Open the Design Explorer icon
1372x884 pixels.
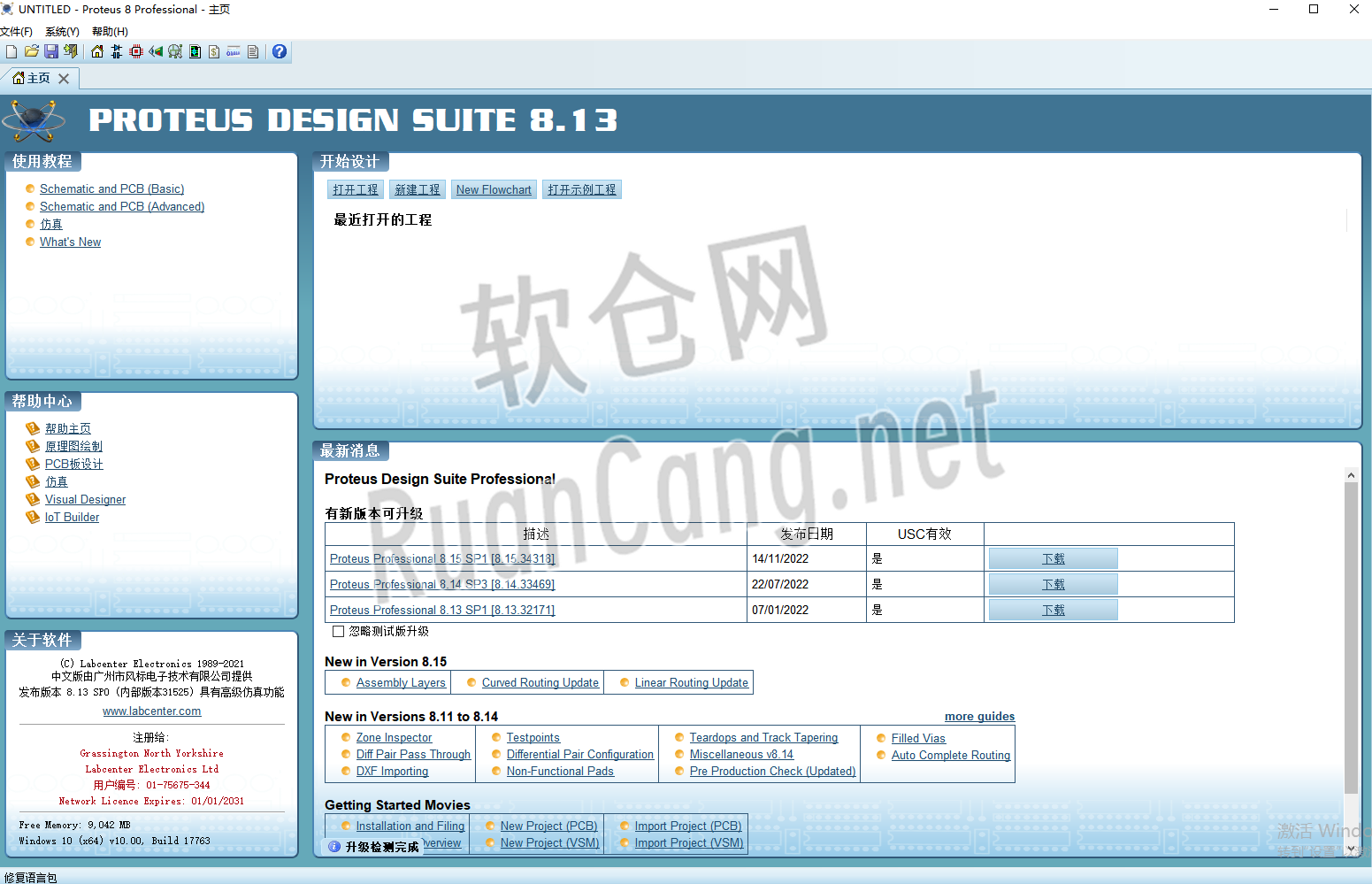(195, 51)
